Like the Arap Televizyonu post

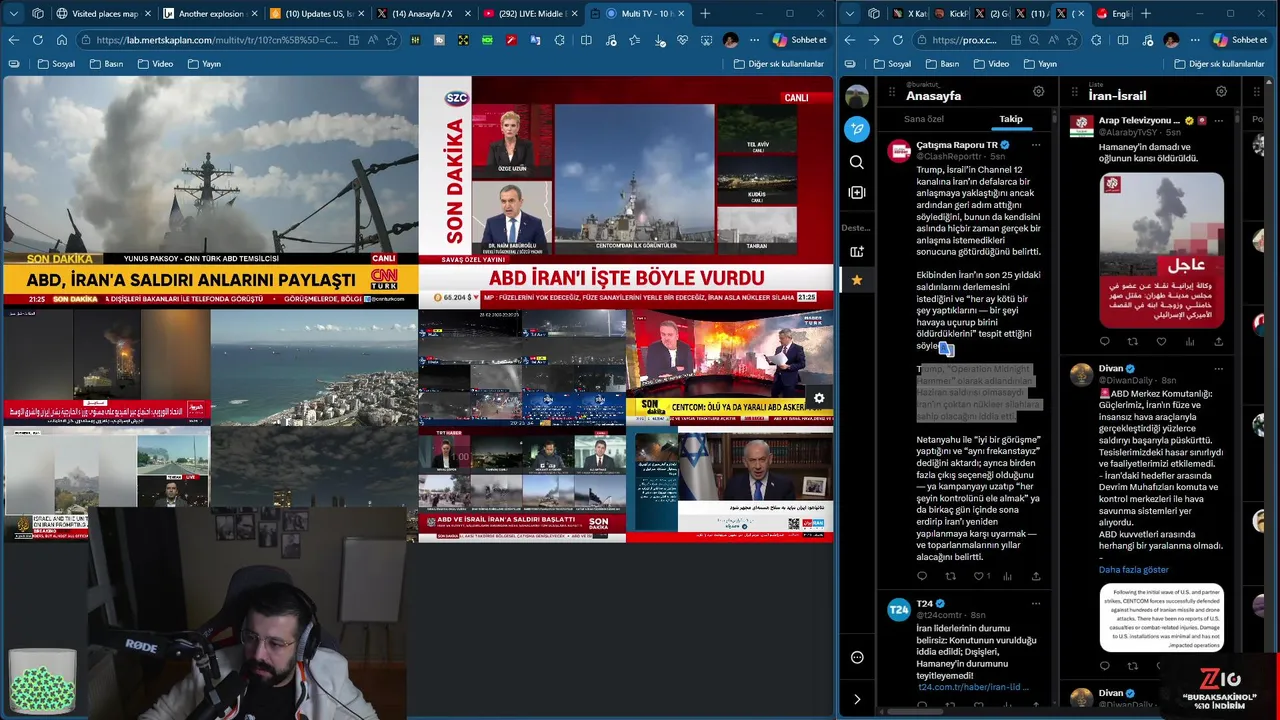pos(1161,341)
